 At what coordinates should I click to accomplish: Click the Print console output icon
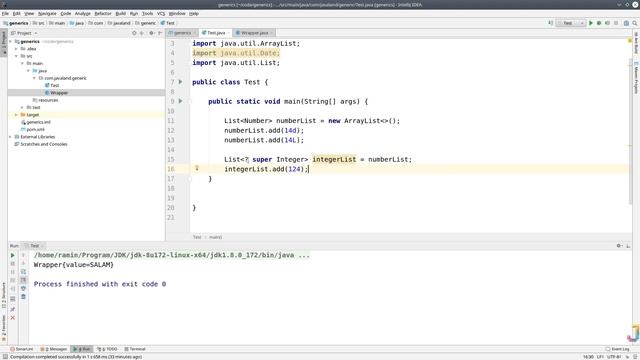click(23, 288)
